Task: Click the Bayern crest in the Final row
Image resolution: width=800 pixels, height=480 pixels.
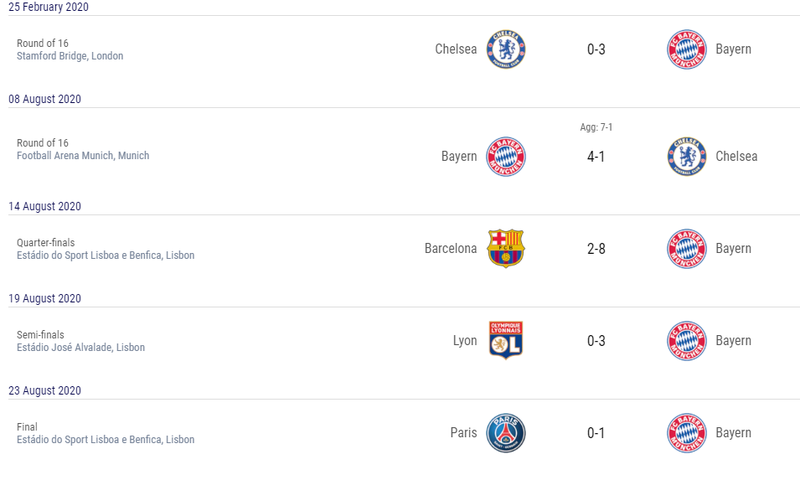Action: (x=687, y=433)
